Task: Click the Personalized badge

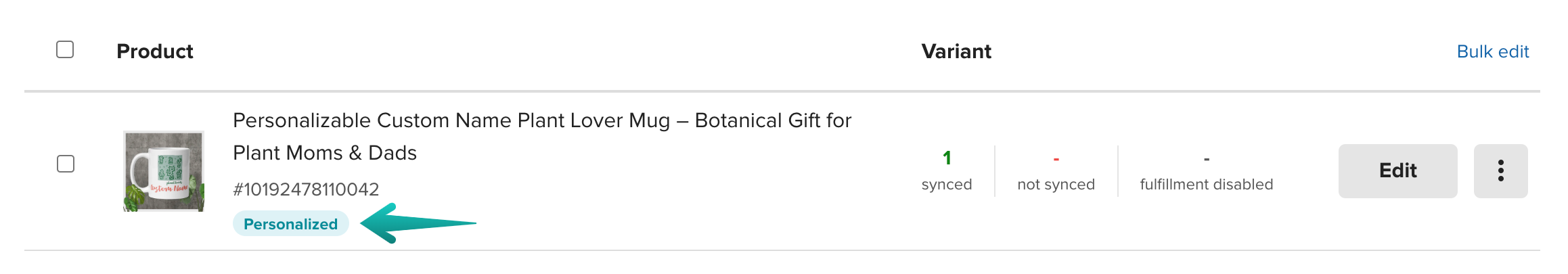Action: pyautogui.click(x=291, y=224)
